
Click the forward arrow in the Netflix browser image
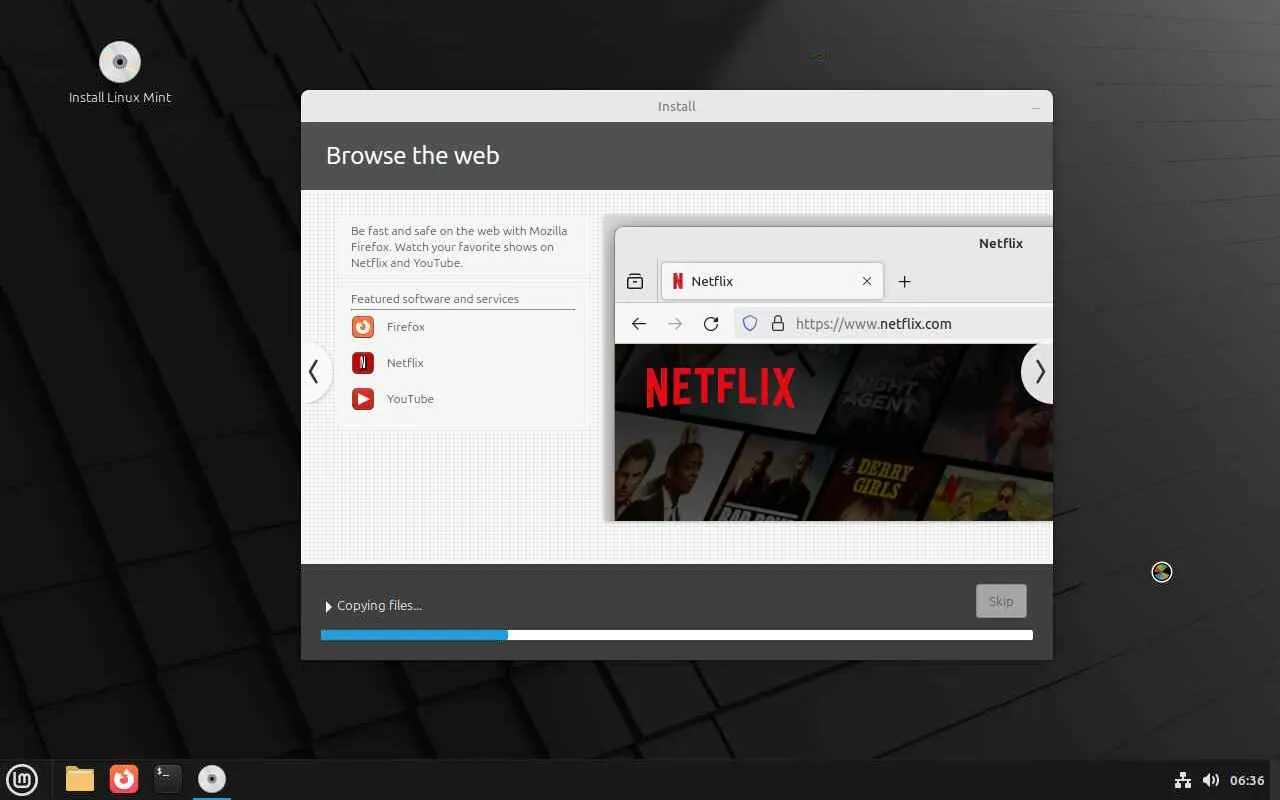pos(675,324)
